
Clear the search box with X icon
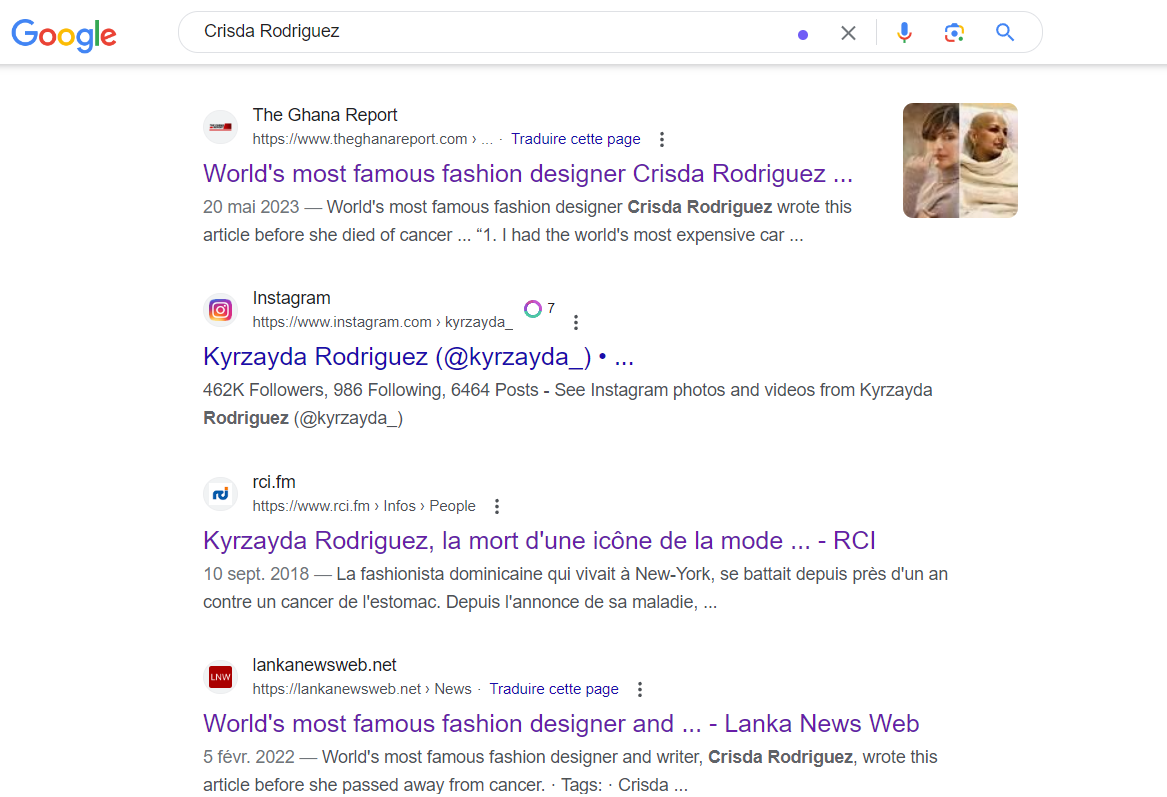(x=848, y=33)
